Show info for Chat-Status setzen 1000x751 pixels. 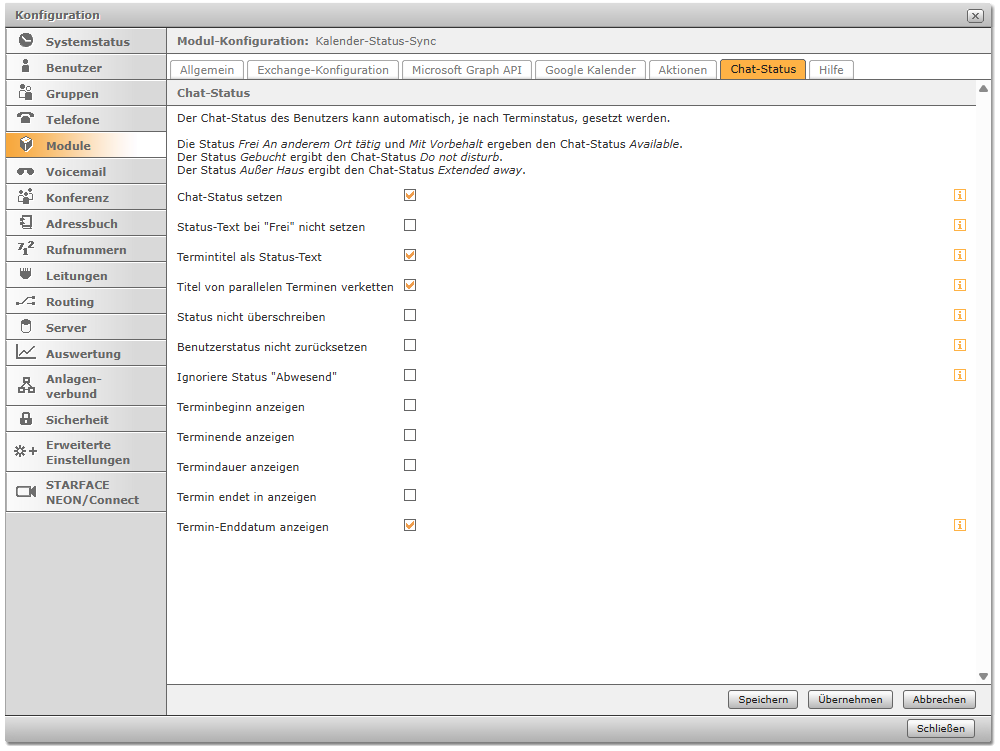pos(959,196)
